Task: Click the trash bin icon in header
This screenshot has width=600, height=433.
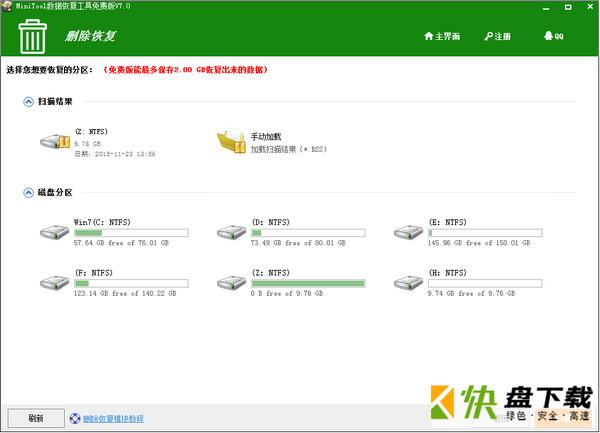Action: click(32, 36)
